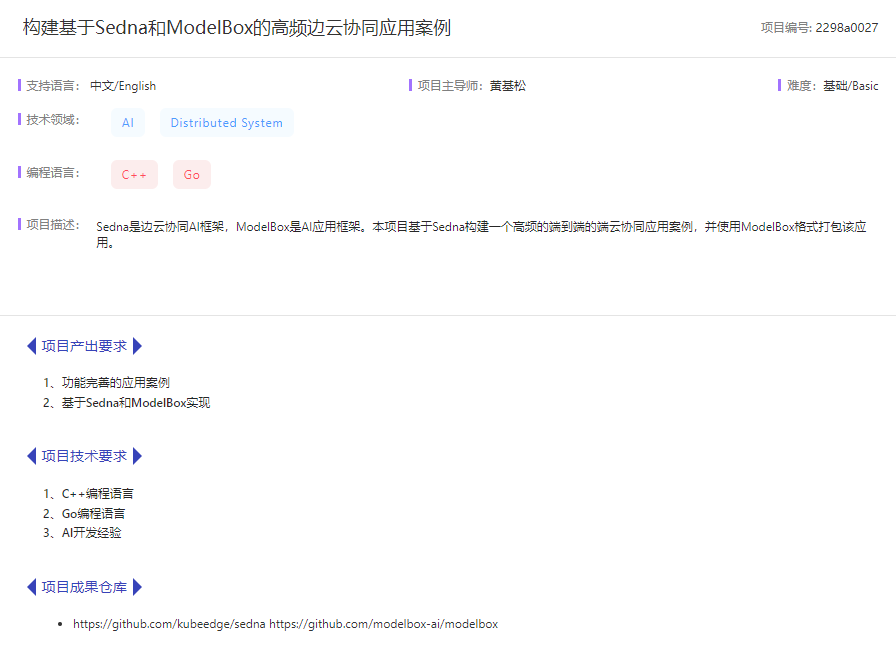This screenshot has width=896, height=646.
Task: Click output item 功能完善的应用案例
Action: 115,382
